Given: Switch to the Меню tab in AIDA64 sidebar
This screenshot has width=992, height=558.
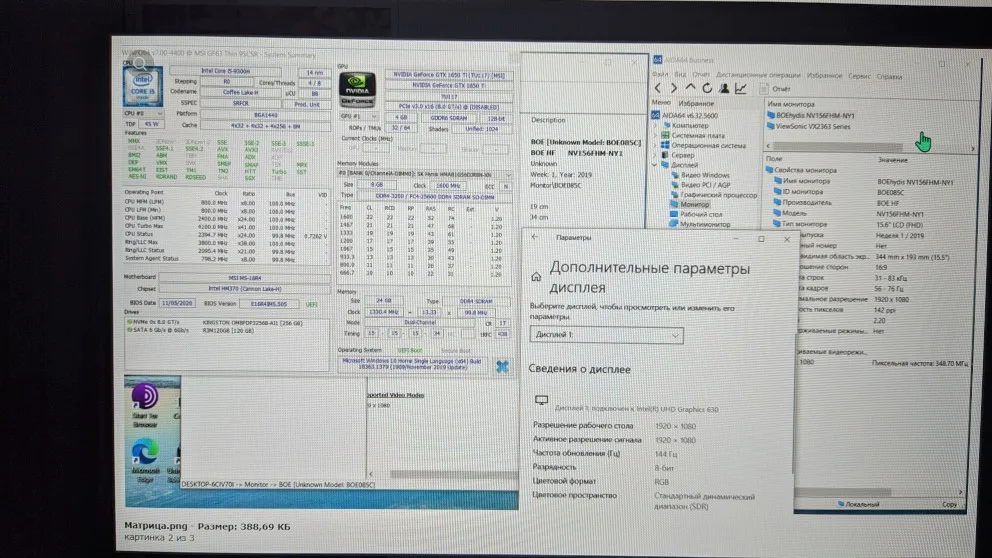Looking at the screenshot, I should click(661, 102).
